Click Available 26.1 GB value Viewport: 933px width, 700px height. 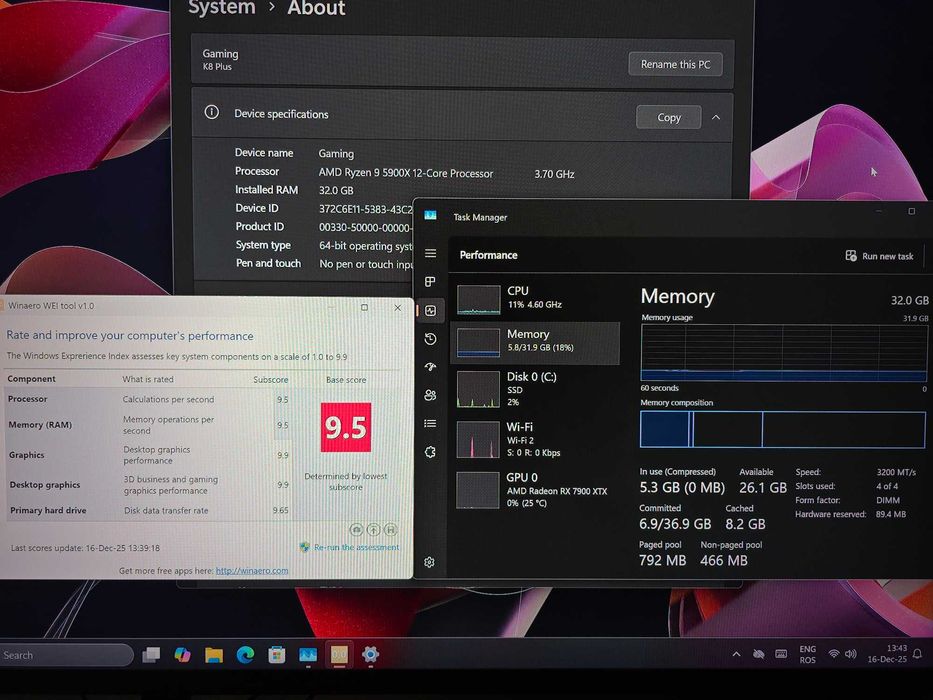tap(763, 488)
